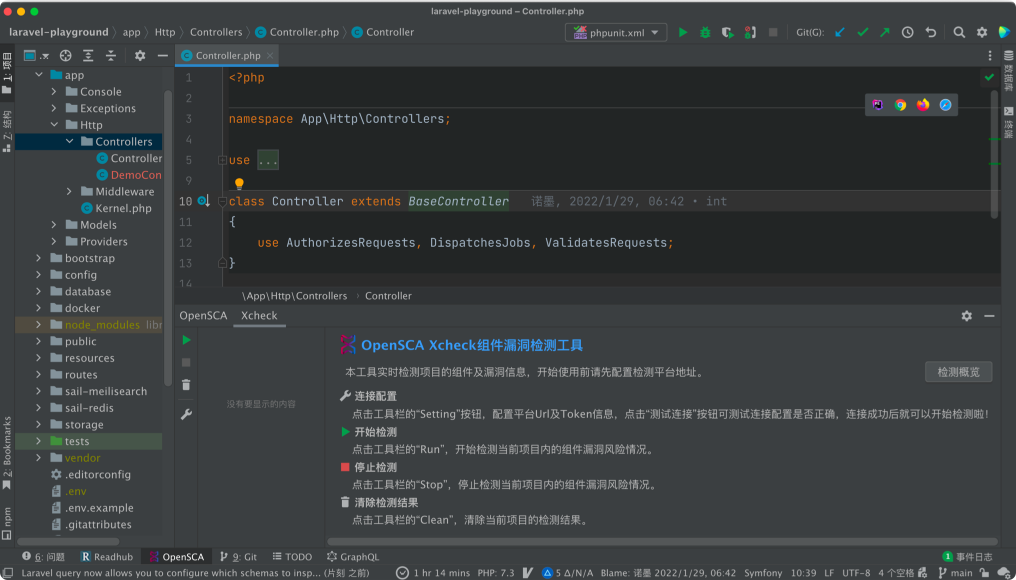Open Search Everywhere magnifier
Image resolution: width=1016 pixels, height=580 pixels.
959,32
